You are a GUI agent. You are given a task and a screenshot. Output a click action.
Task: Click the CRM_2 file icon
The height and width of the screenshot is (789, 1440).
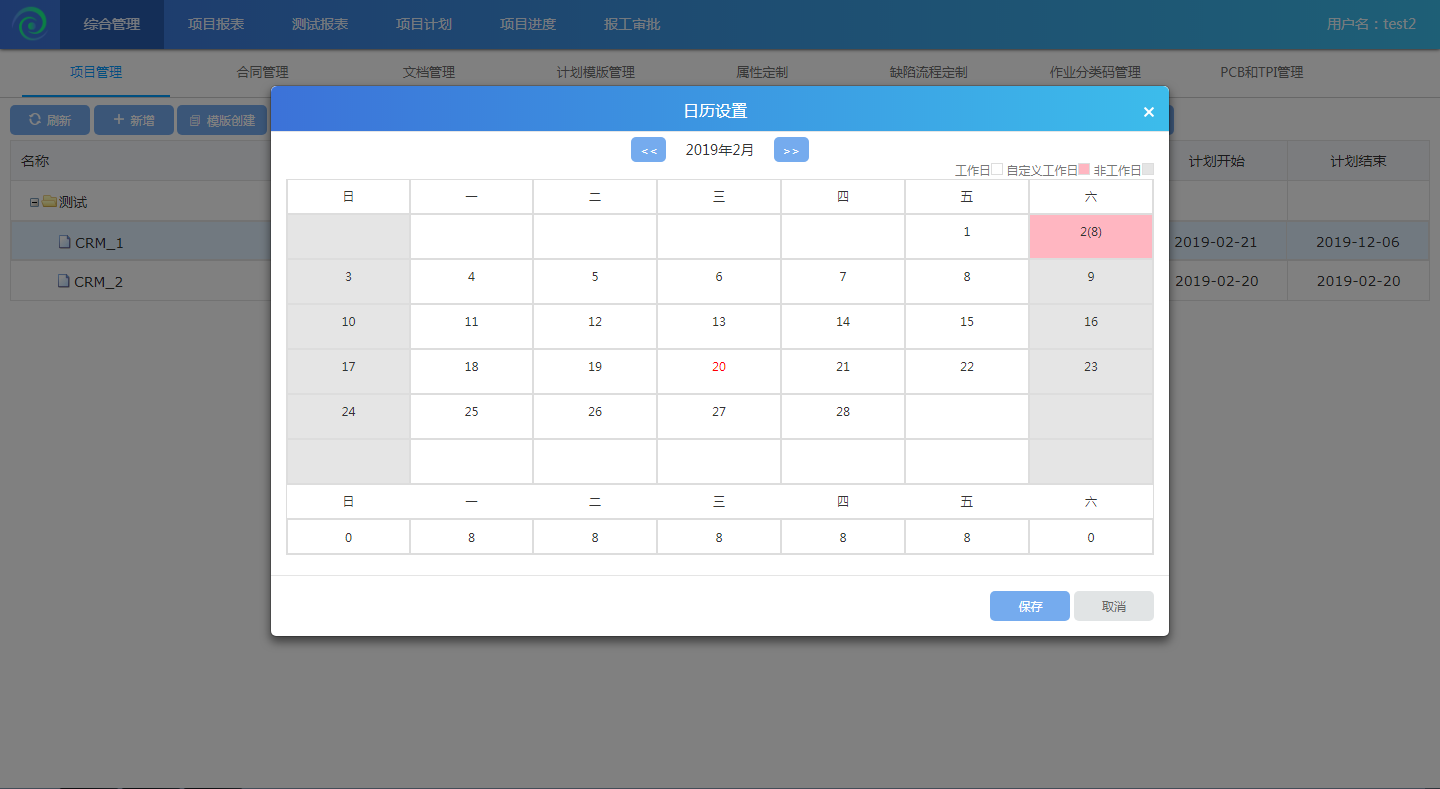coord(64,282)
